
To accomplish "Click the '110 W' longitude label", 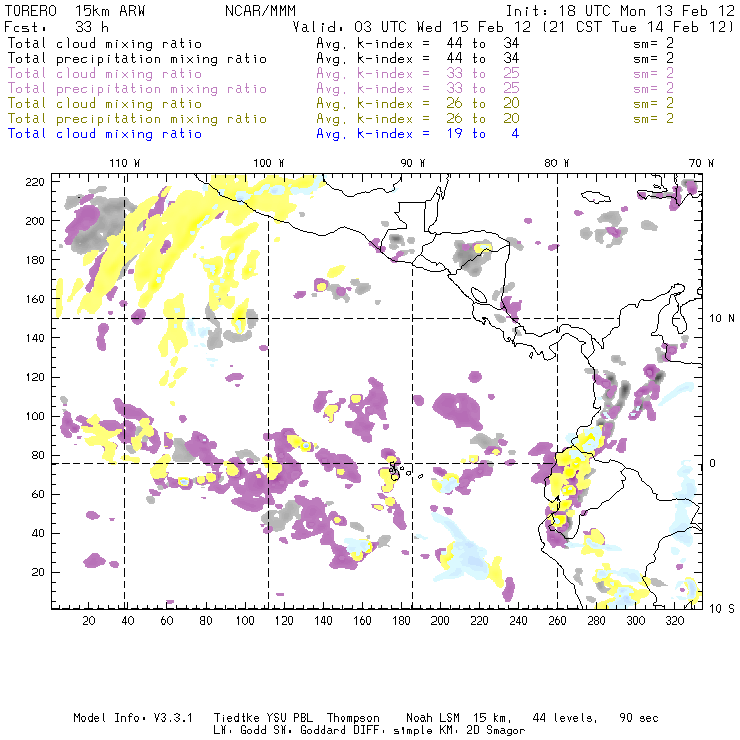I will [x=125, y=163].
